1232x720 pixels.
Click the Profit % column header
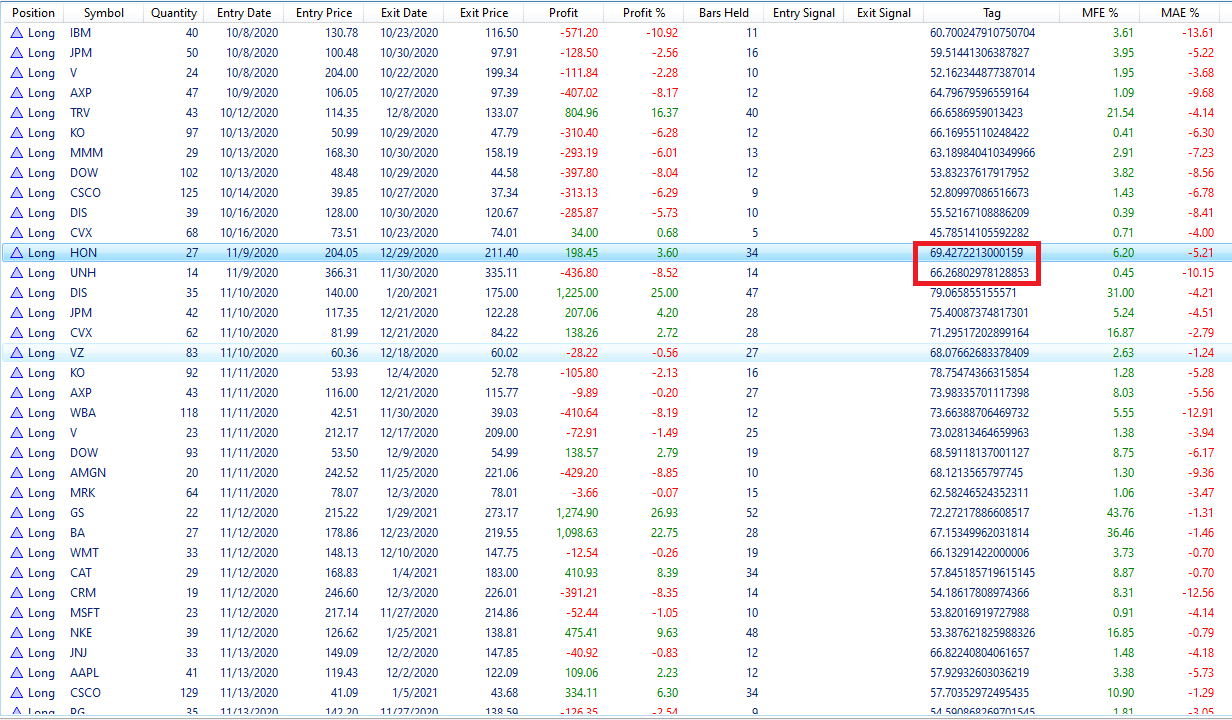[645, 13]
